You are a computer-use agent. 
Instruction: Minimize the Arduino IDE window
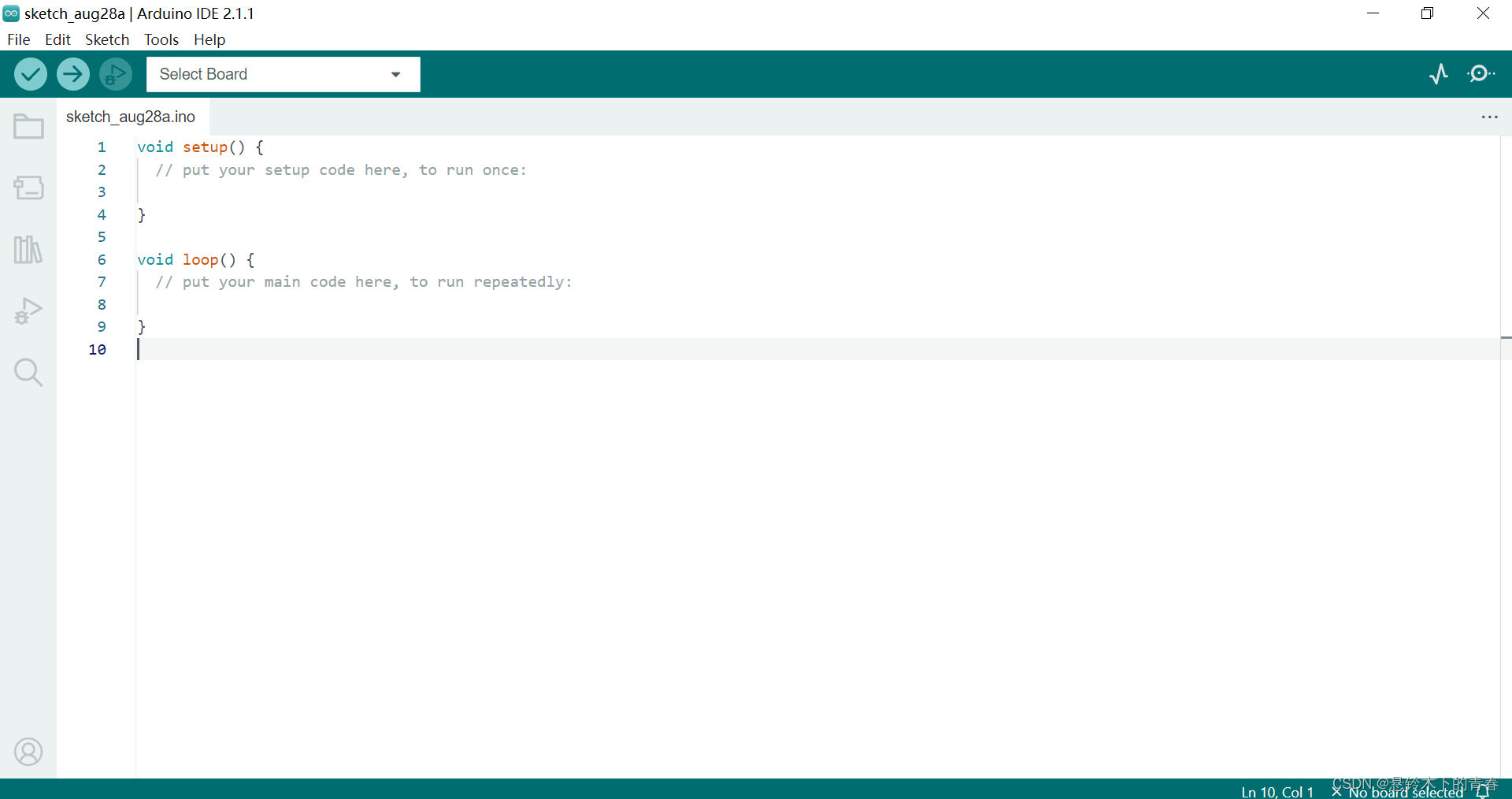1373,13
